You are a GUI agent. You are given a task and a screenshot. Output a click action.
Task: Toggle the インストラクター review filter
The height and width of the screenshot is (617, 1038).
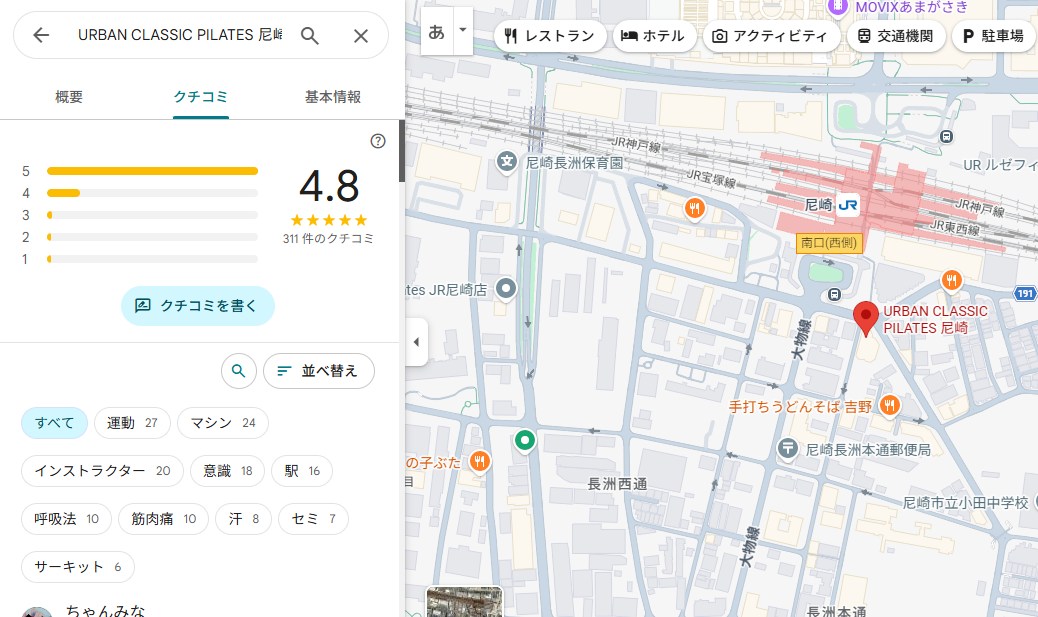pyautogui.click(x=102, y=471)
